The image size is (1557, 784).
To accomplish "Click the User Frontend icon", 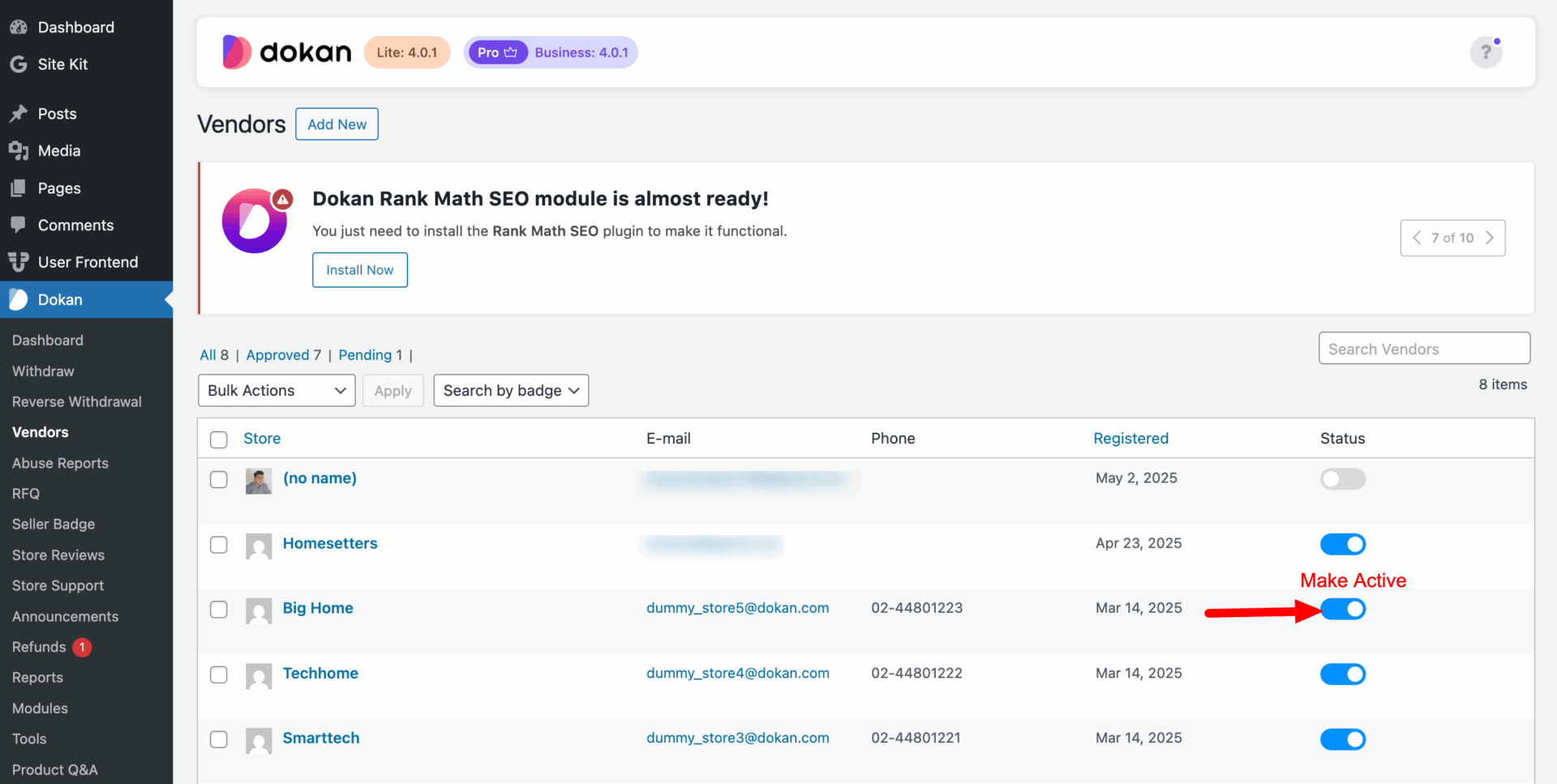I will 19,262.
